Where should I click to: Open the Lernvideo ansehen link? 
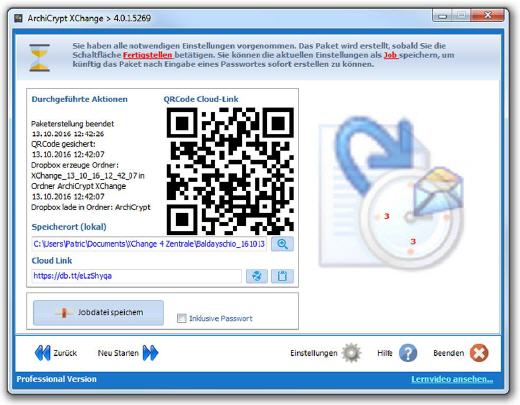[x=452, y=379]
